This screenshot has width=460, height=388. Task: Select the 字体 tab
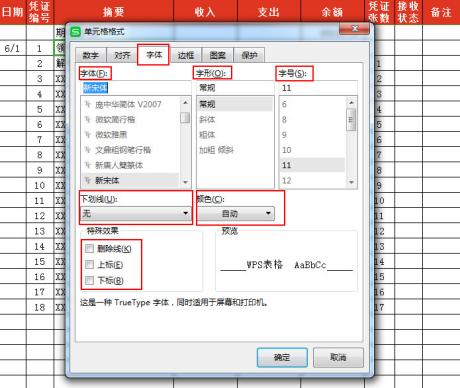point(154,55)
